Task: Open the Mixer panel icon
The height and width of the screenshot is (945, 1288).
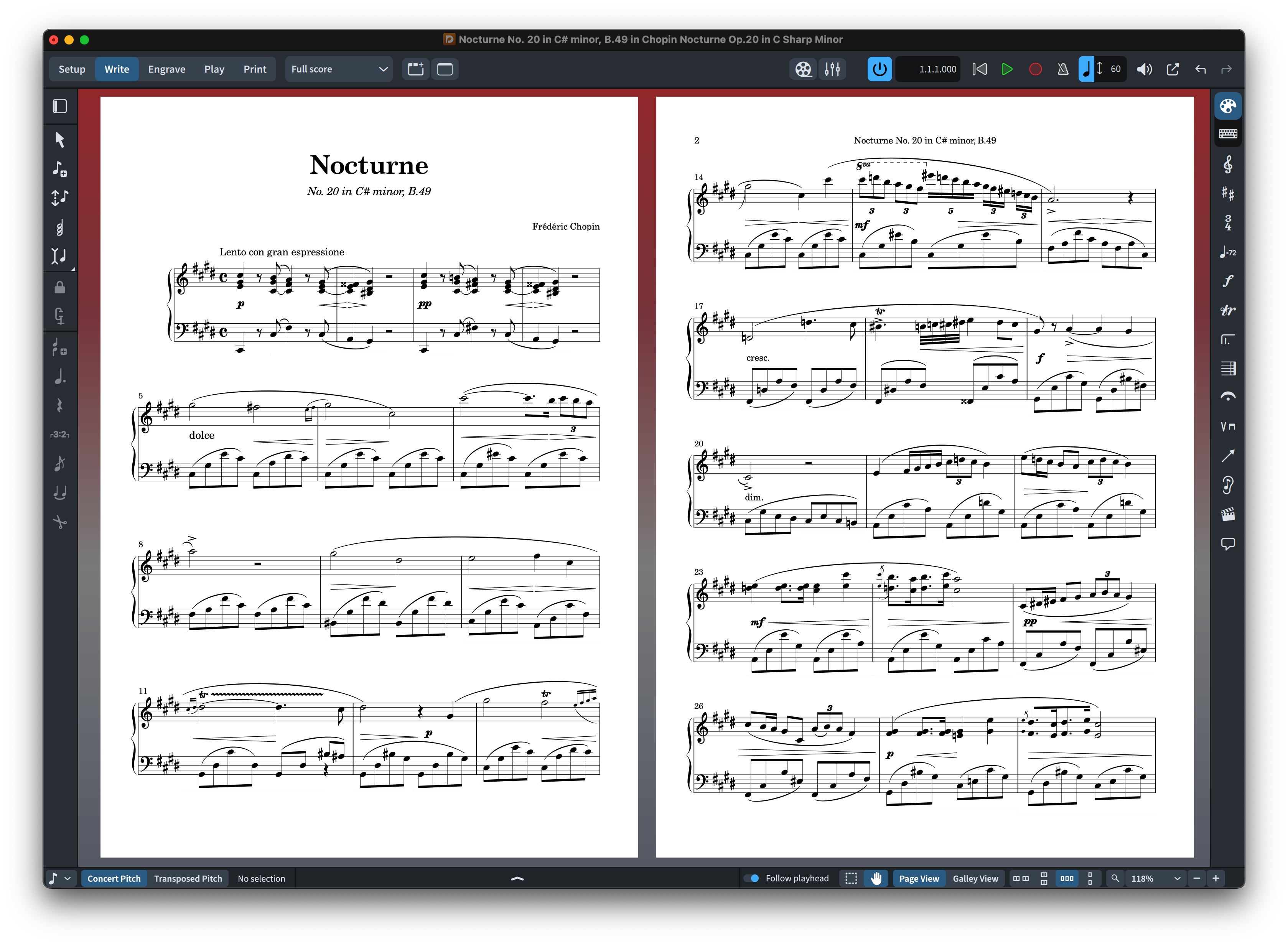Action: 832,69
